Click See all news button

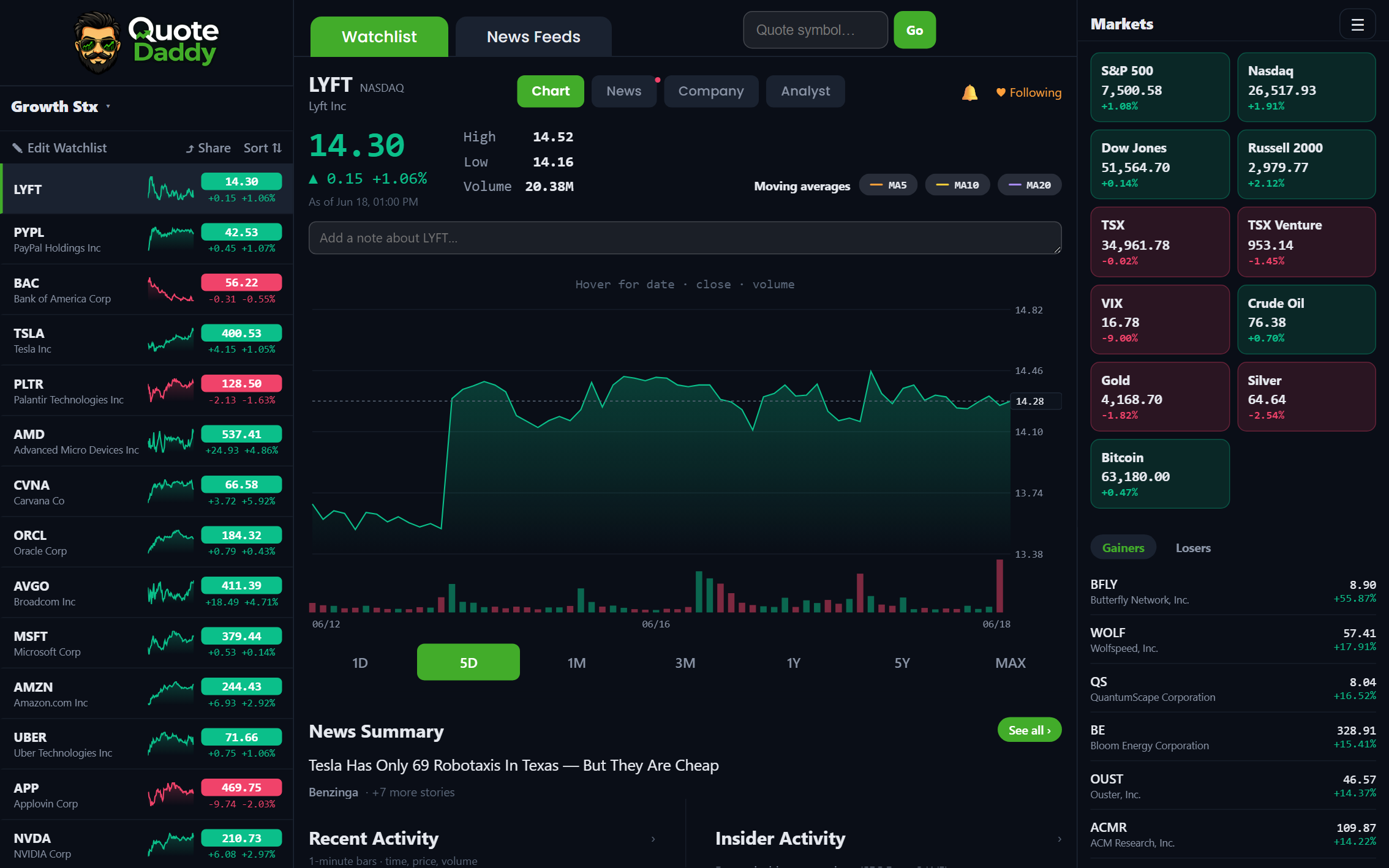click(1030, 730)
